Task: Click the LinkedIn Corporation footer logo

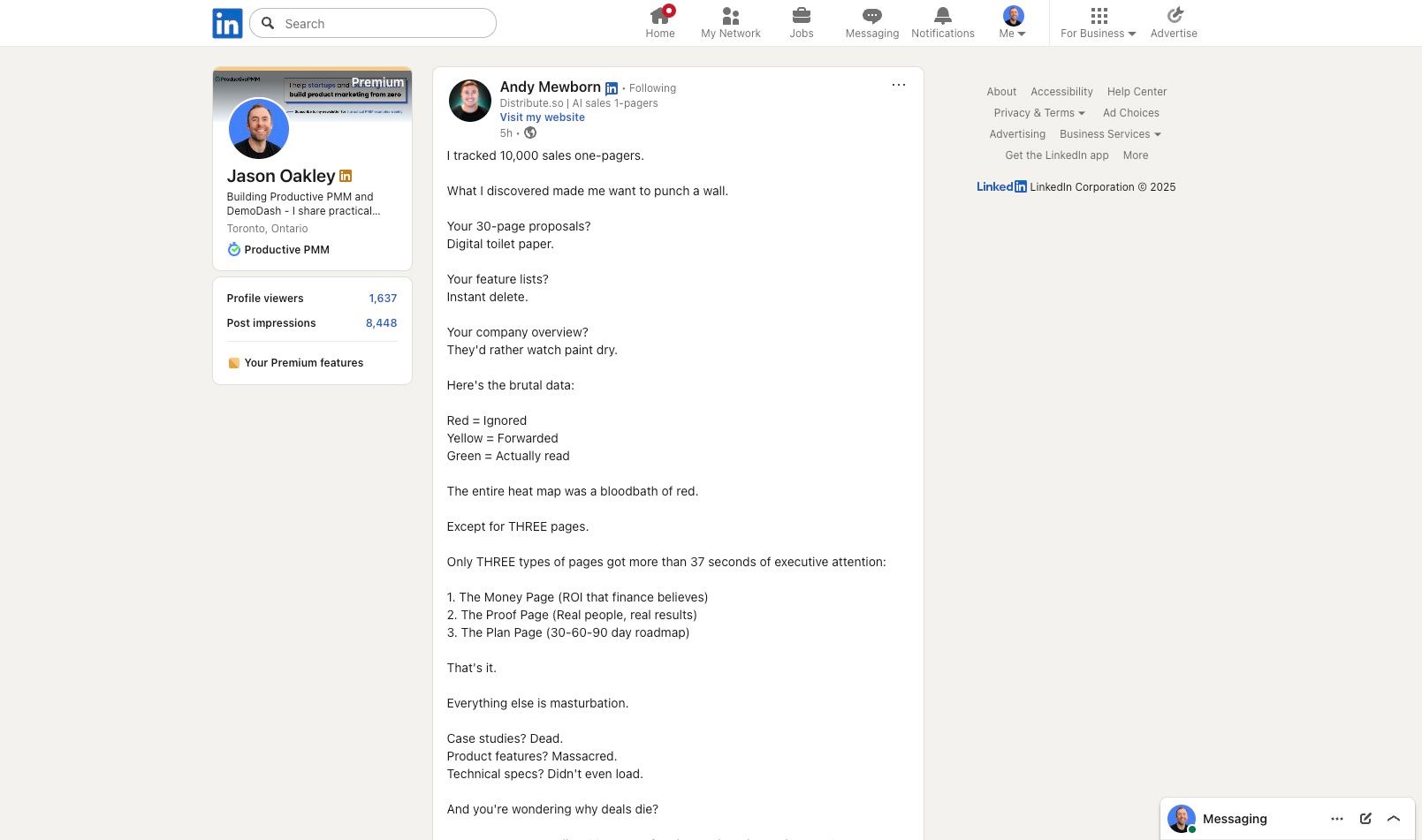Action: 1001,187
